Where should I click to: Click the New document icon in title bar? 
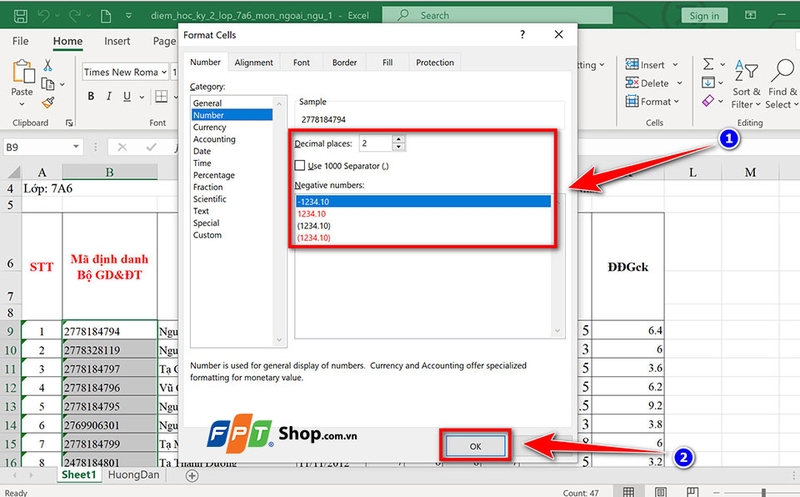(x=106, y=16)
